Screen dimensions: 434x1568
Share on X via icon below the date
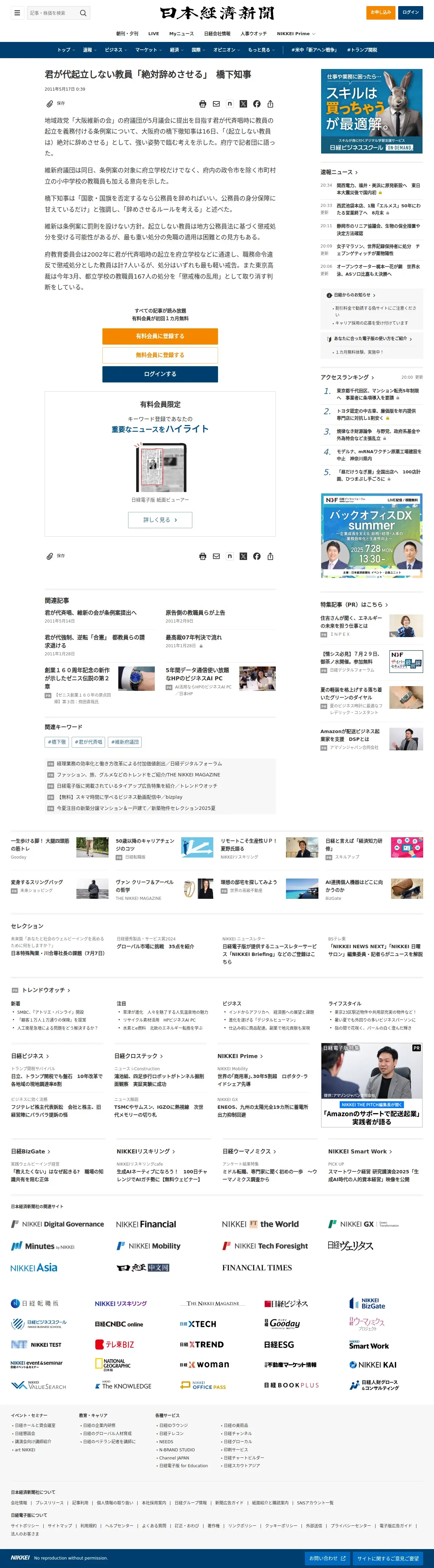pyautogui.click(x=243, y=104)
